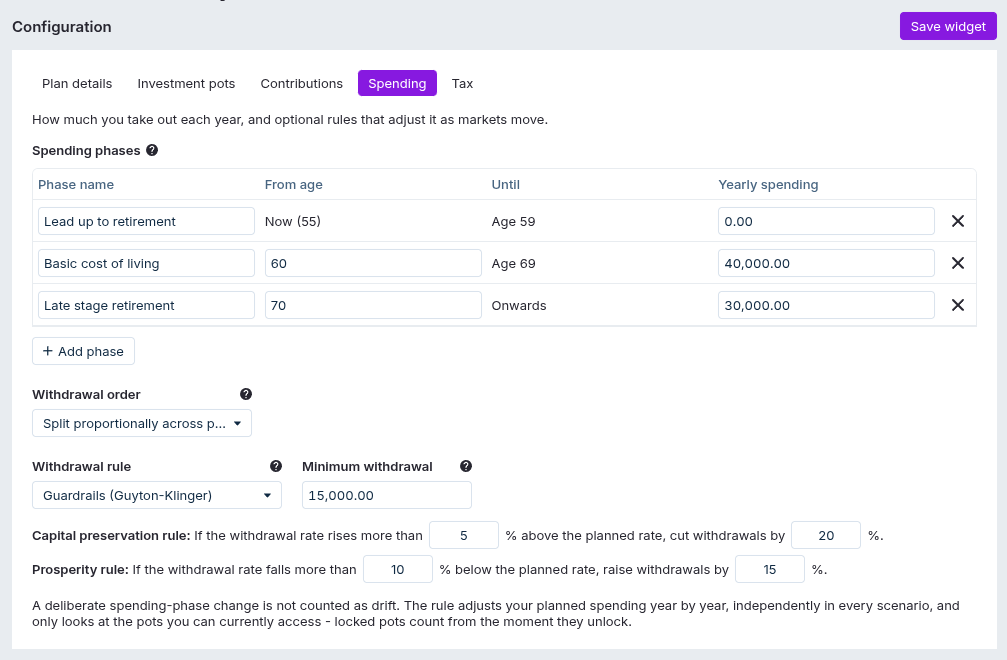Click the 'Withdrawal order' label

coord(86,395)
